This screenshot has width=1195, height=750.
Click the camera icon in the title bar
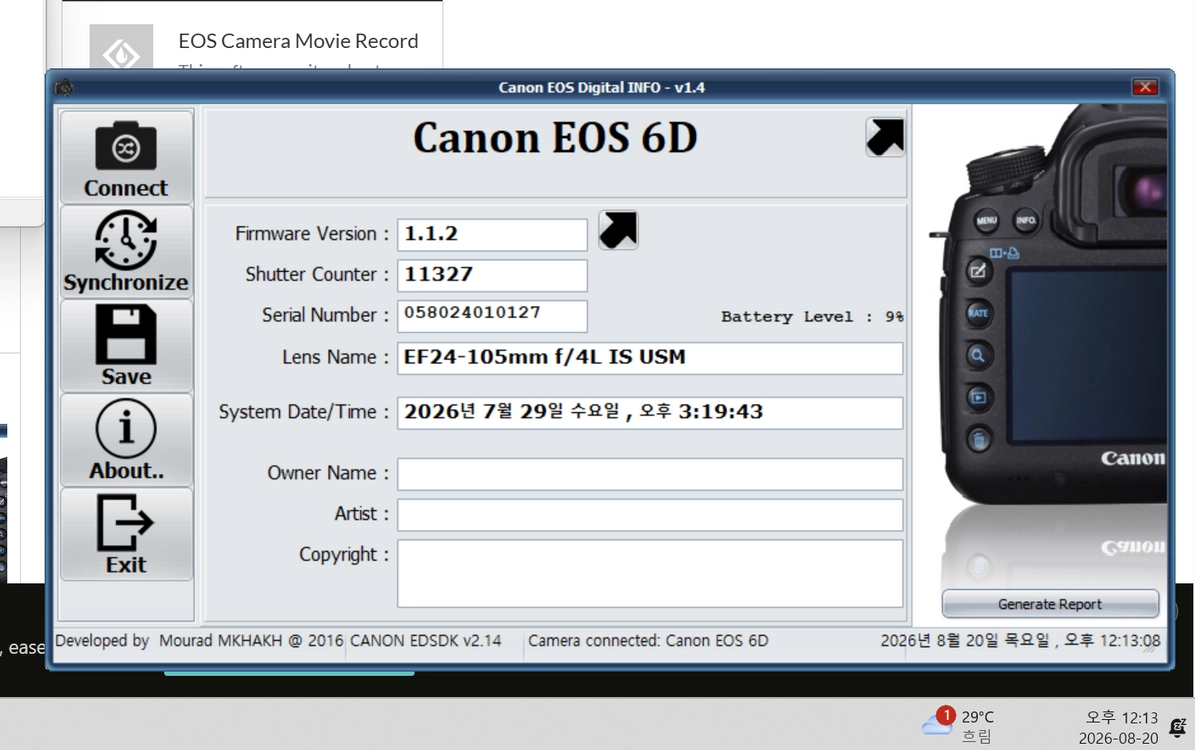[64, 88]
